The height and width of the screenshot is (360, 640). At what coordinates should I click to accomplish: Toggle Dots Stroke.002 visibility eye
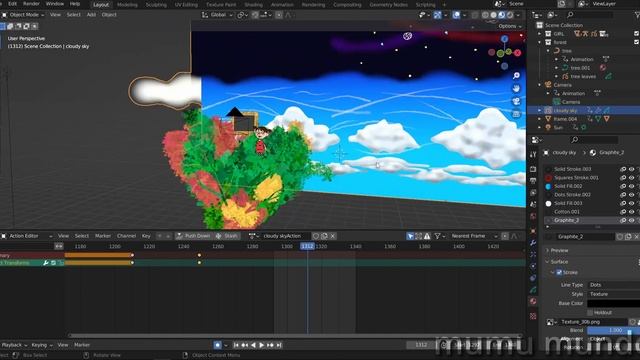(631, 195)
